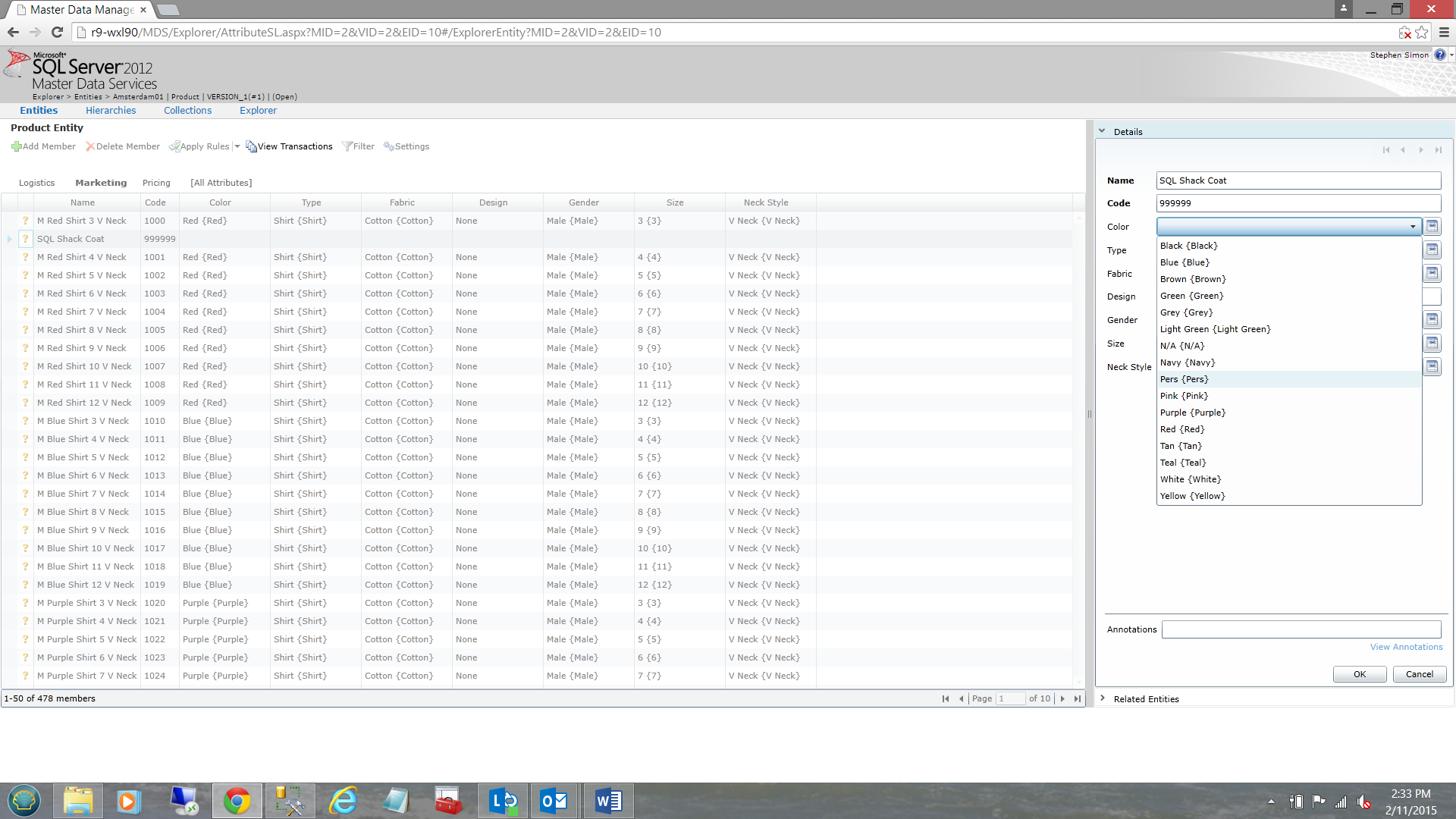Open the Hierarchies menu
Screen dimensions: 1456x819
coord(111,110)
